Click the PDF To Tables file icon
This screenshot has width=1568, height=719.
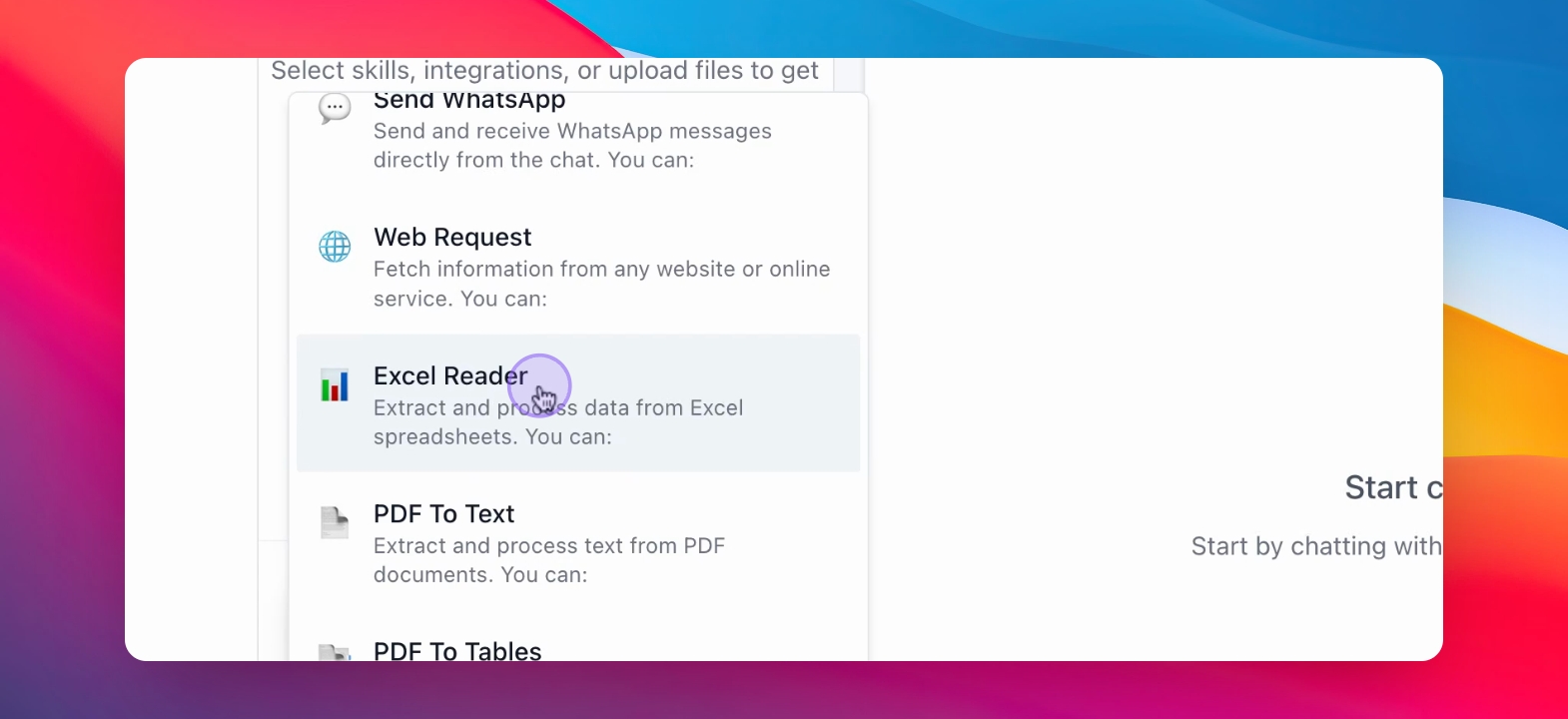coord(335,652)
